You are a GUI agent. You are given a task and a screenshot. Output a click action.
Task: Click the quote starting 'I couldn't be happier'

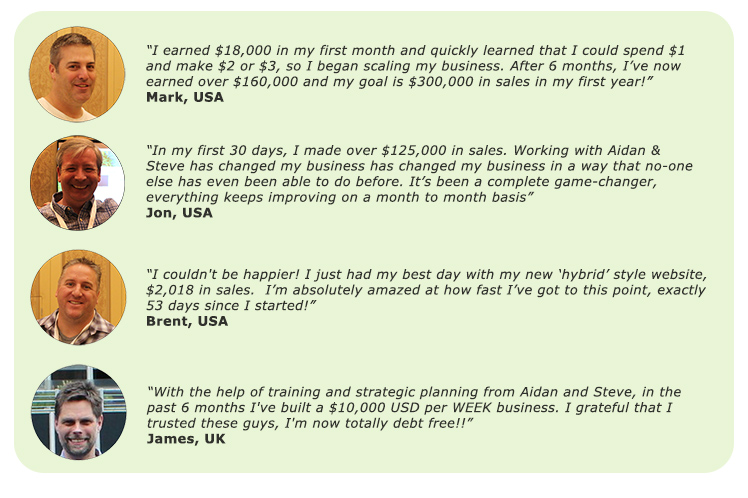(426, 290)
